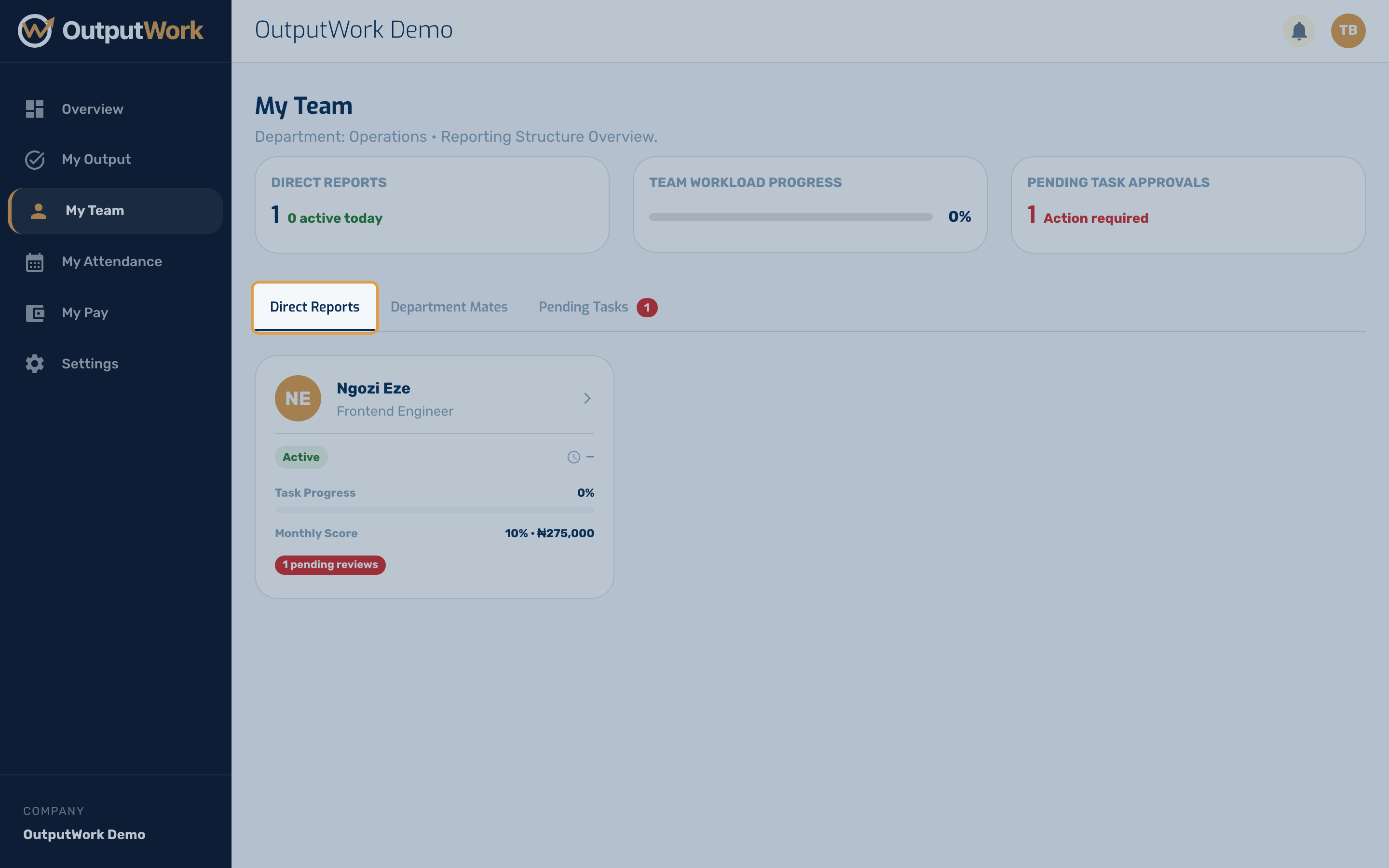Click Ngozi's Task Progress bar
Image resolution: width=1389 pixels, height=868 pixels.
pos(434,510)
